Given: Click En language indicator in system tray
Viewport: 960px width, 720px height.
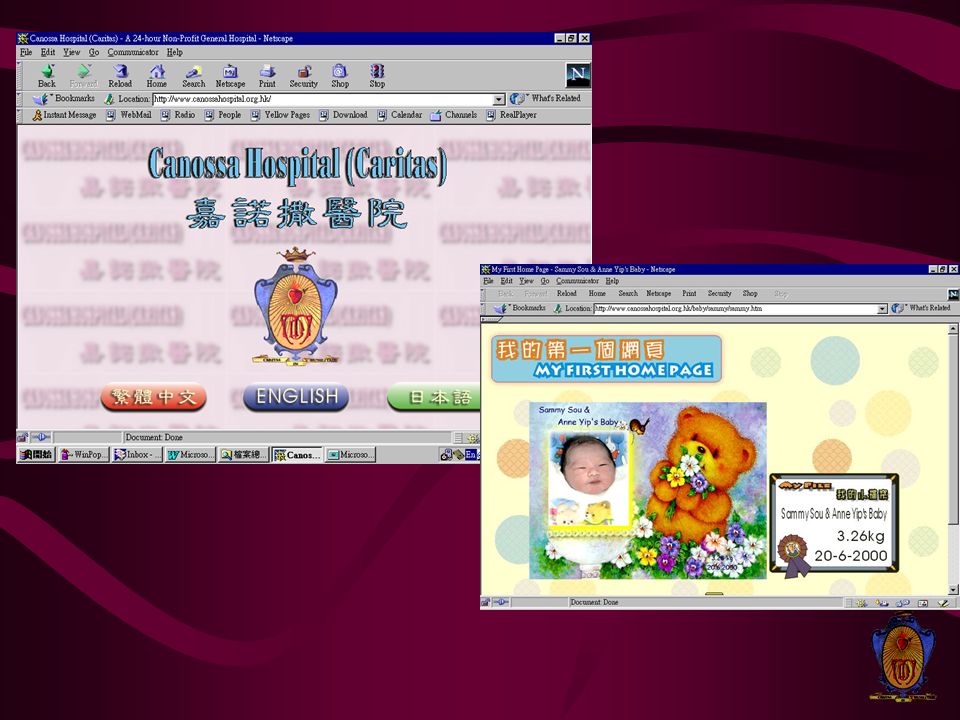Looking at the screenshot, I should [470, 454].
